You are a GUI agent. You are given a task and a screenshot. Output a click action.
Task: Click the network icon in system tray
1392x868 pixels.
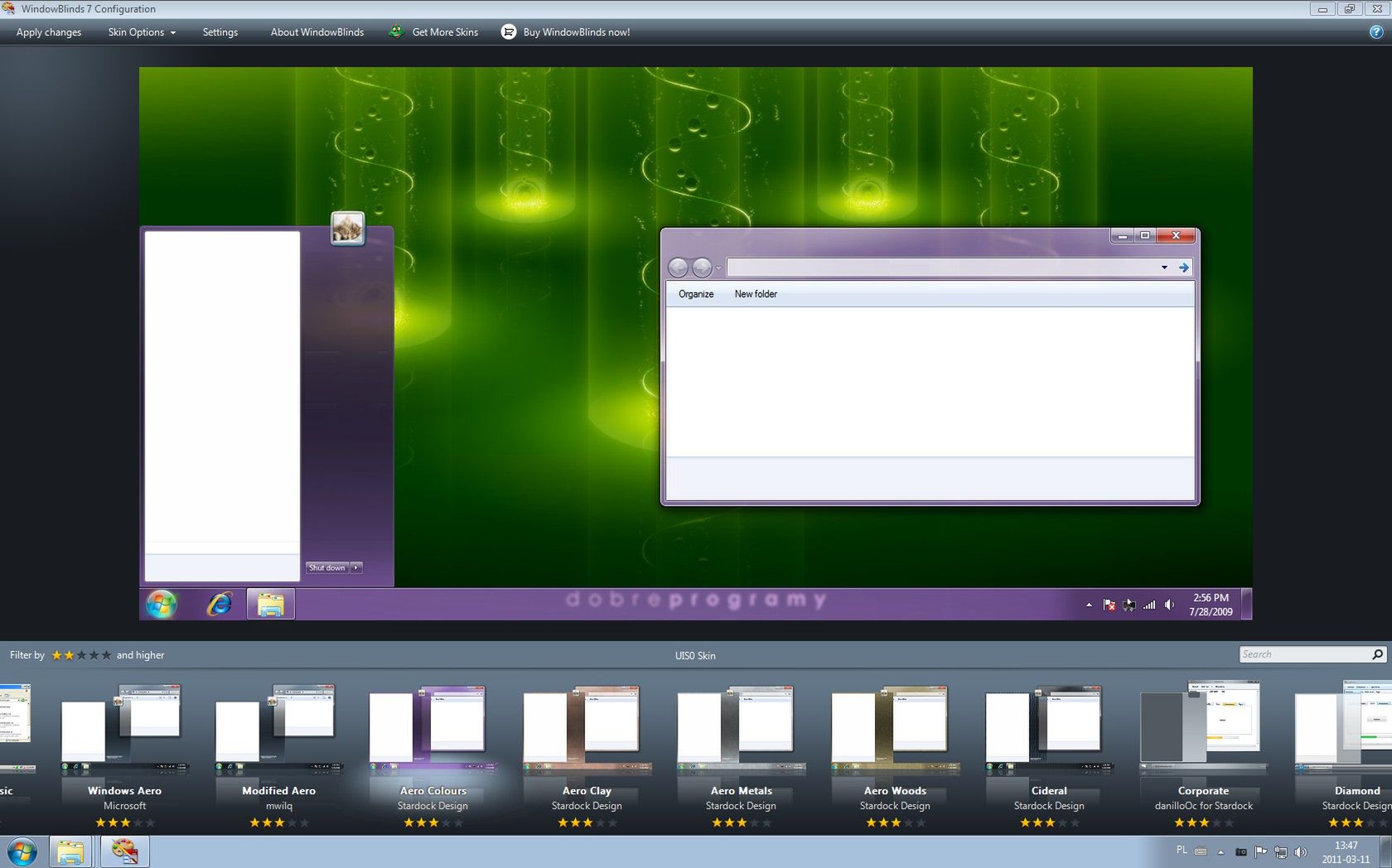(x=1280, y=851)
